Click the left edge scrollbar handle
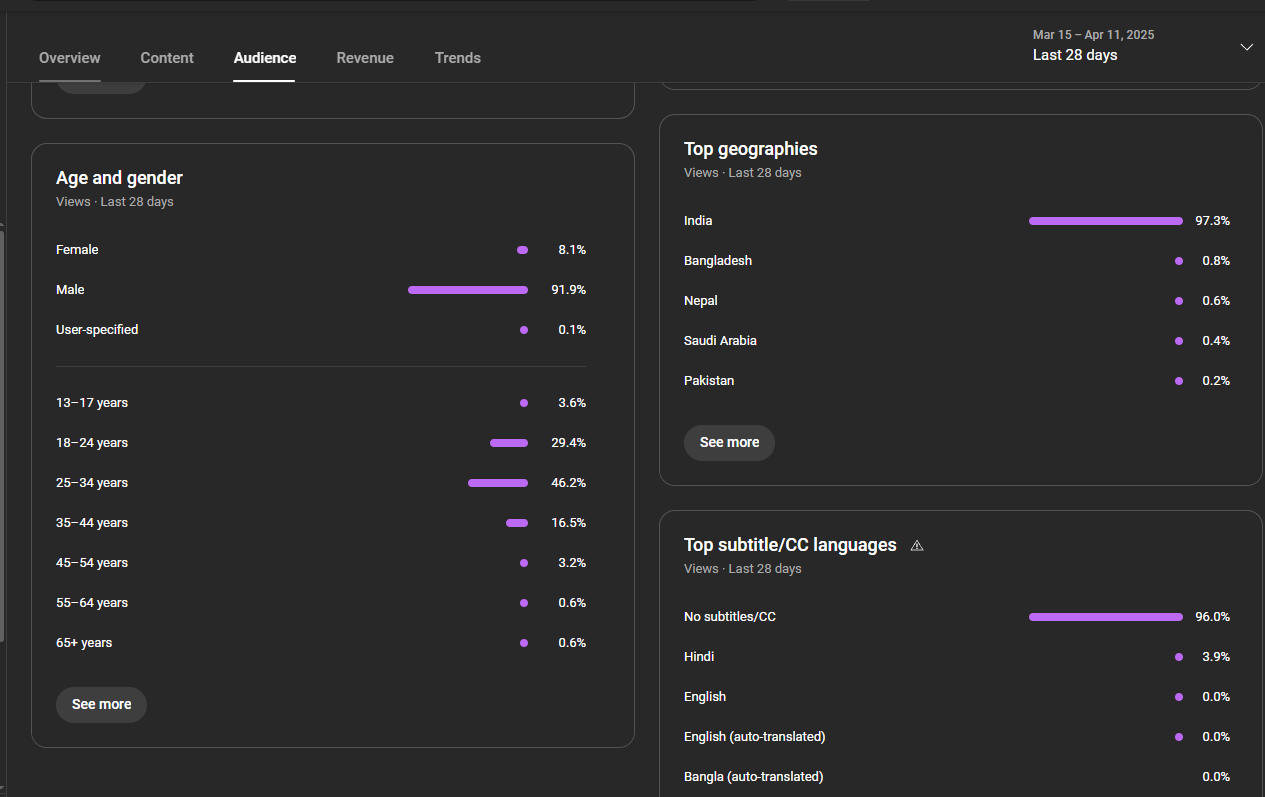 click(x=3, y=435)
